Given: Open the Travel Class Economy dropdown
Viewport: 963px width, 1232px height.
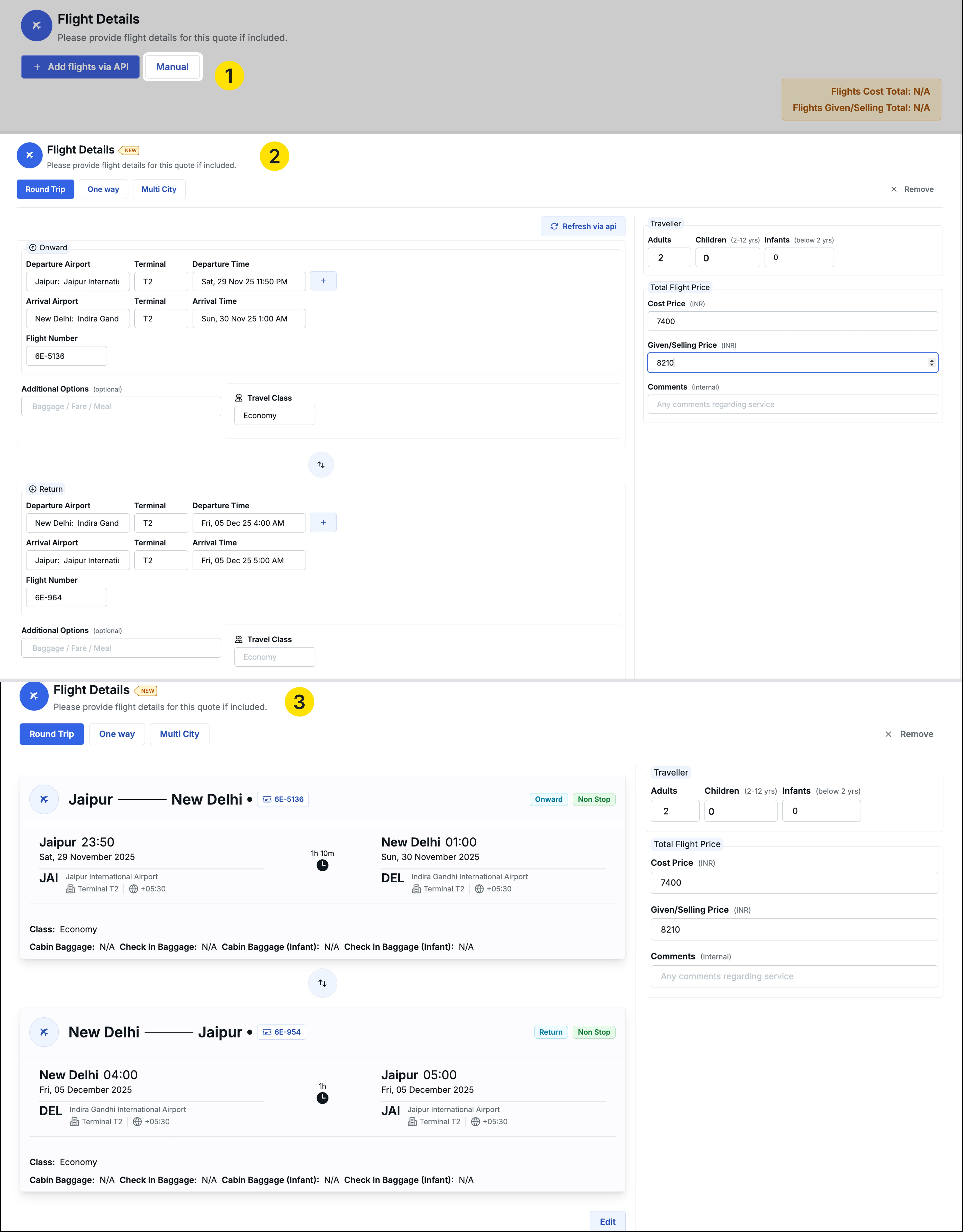Looking at the screenshot, I should pos(275,415).
